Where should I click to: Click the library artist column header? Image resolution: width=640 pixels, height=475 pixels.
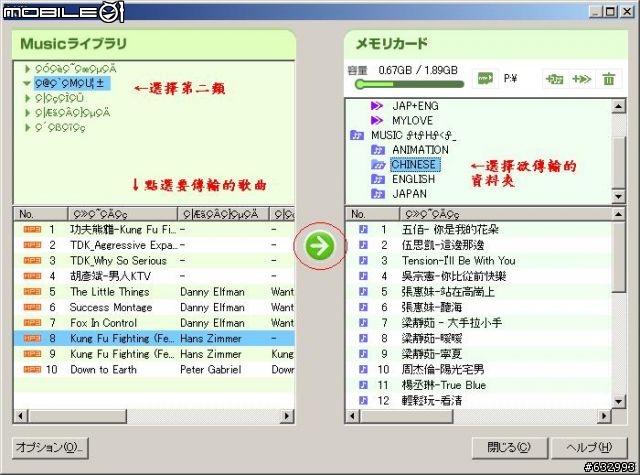point(223,214)
